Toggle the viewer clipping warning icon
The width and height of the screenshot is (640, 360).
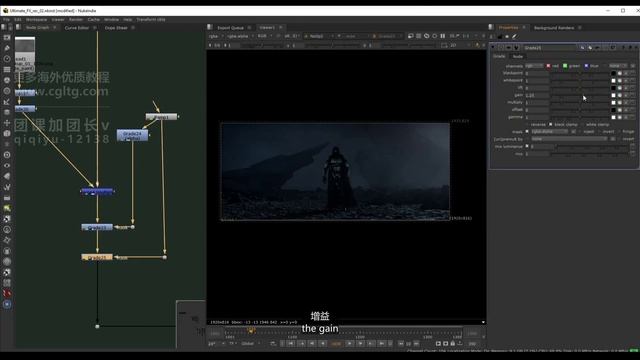[427, 36]
